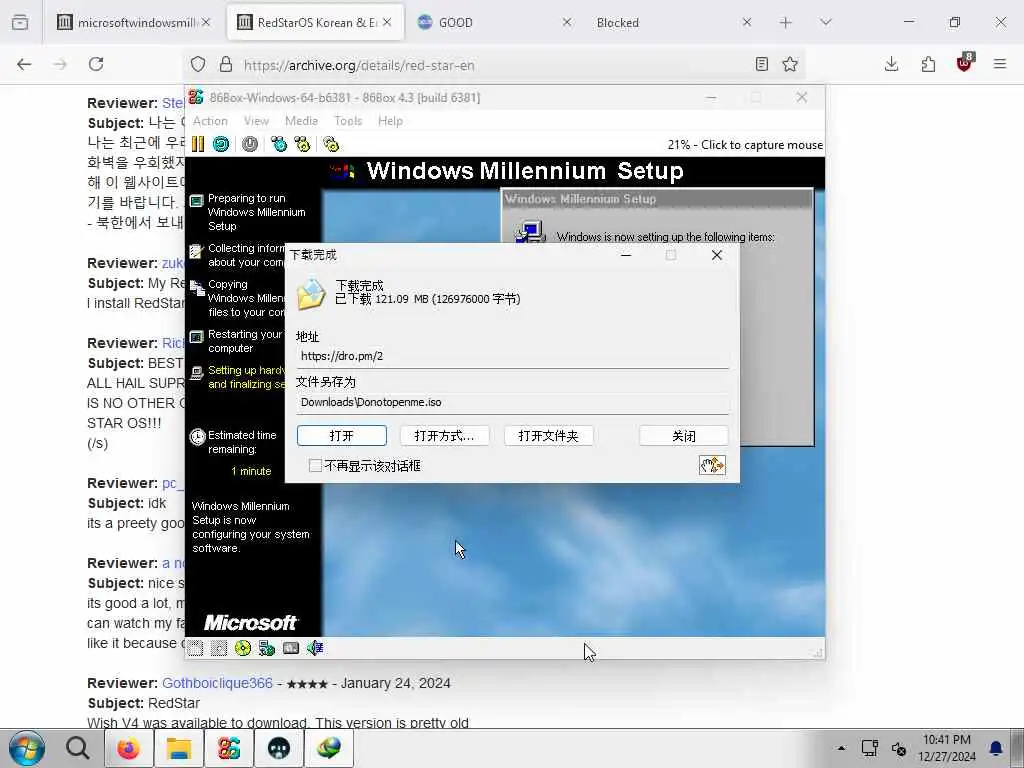
Task: Open Firefox Downloads panel arrow icon
Action: [891, 64]
